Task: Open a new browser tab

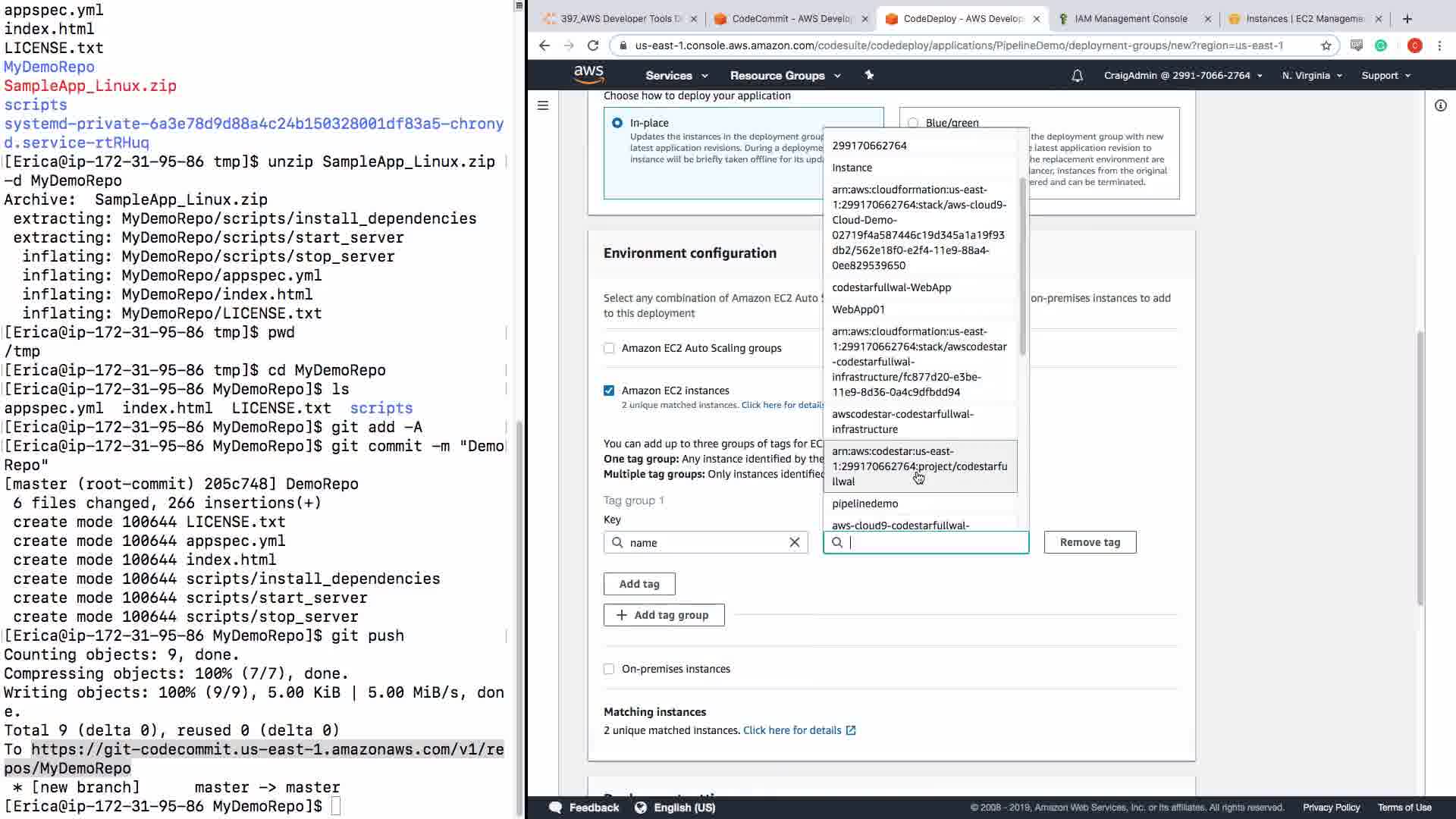Action: coord(1407,19)
